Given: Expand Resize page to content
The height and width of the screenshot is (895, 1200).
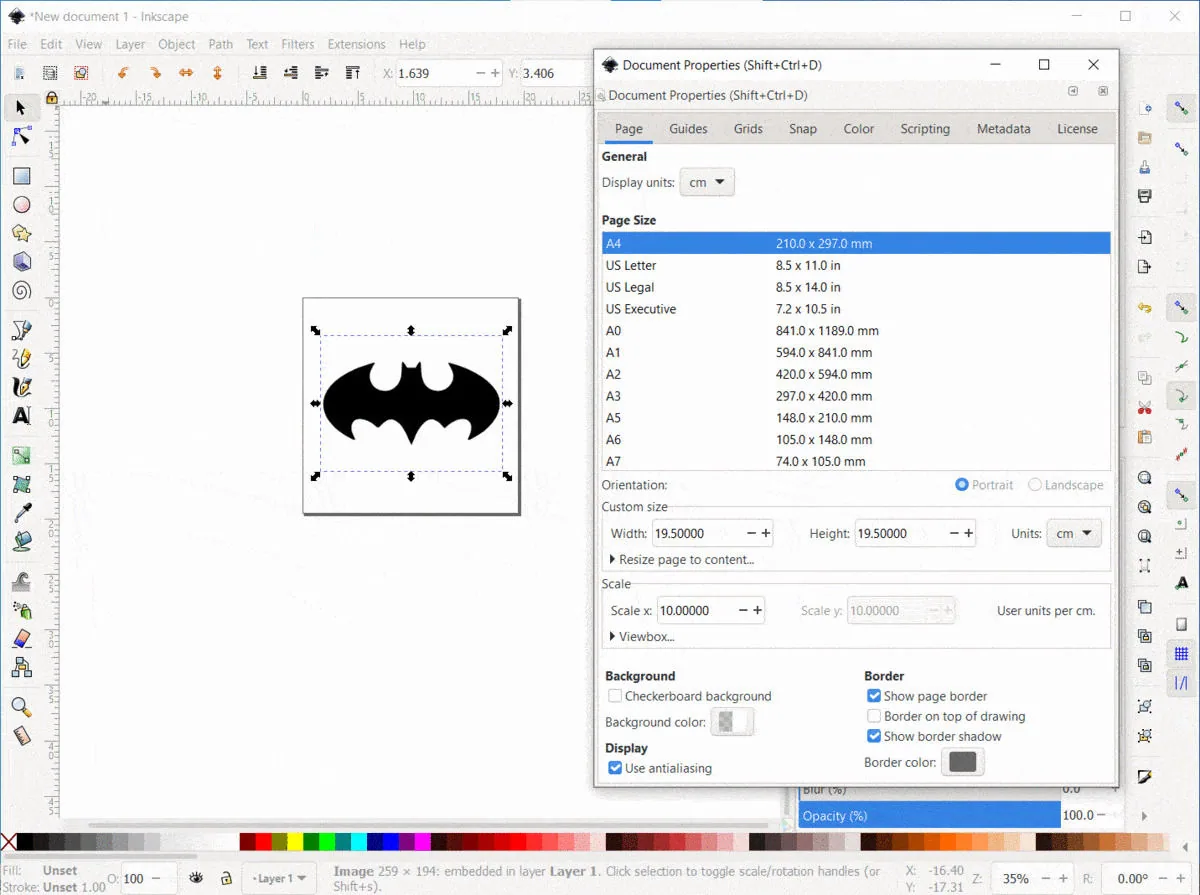Looking at the screenshot, I should (x=681, y=560).
